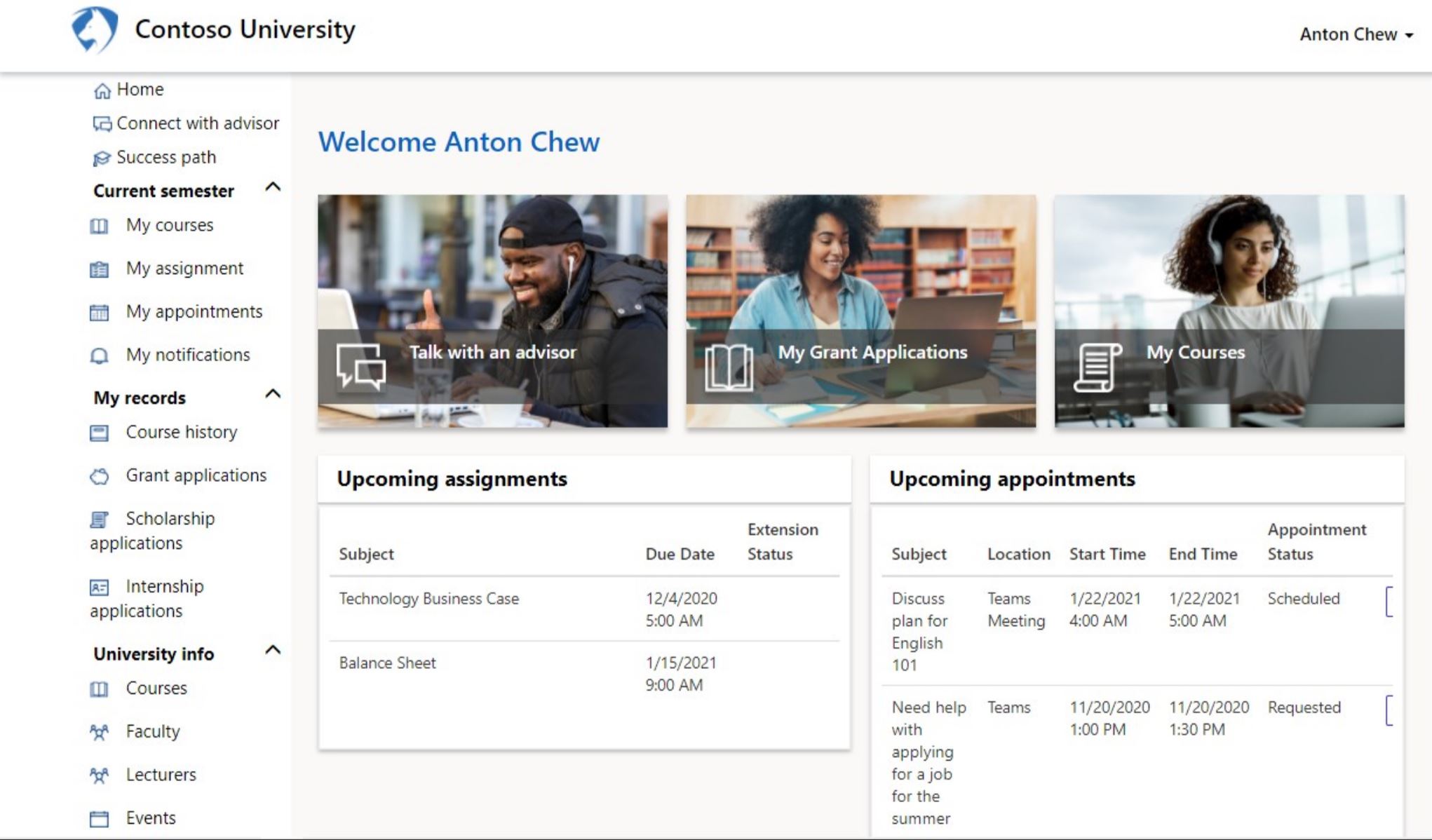Click the My appointments calendar icon
Screen dimensions: 1432x840
tap(100, 313)
